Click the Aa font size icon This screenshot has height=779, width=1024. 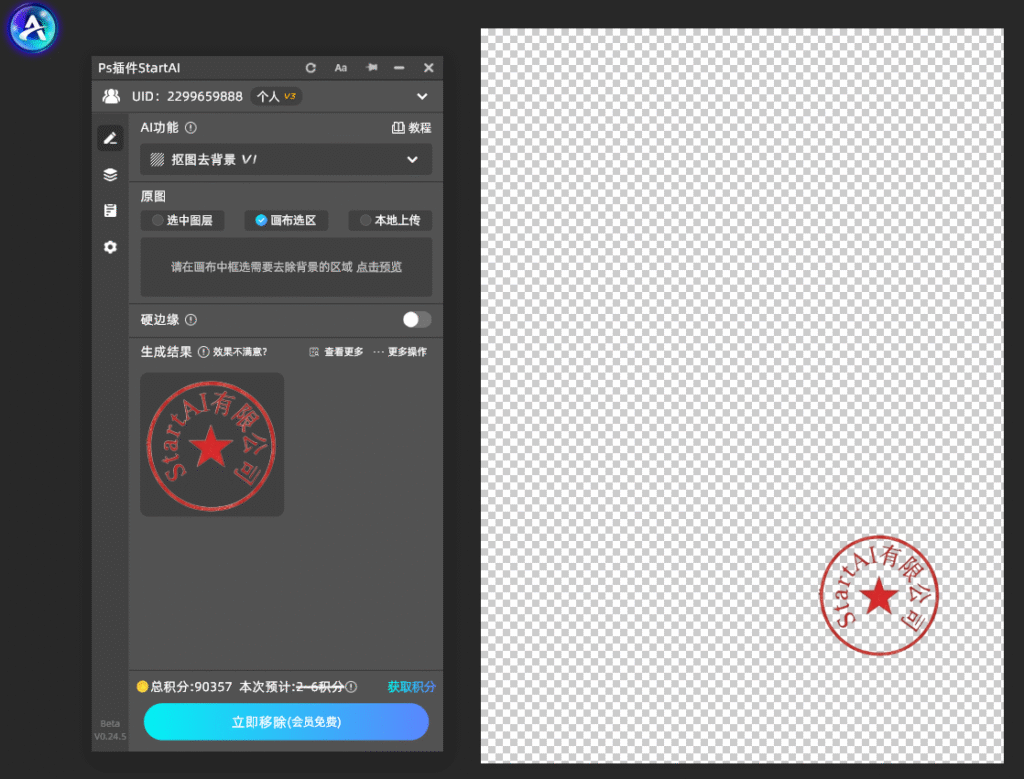click(341, 68)
